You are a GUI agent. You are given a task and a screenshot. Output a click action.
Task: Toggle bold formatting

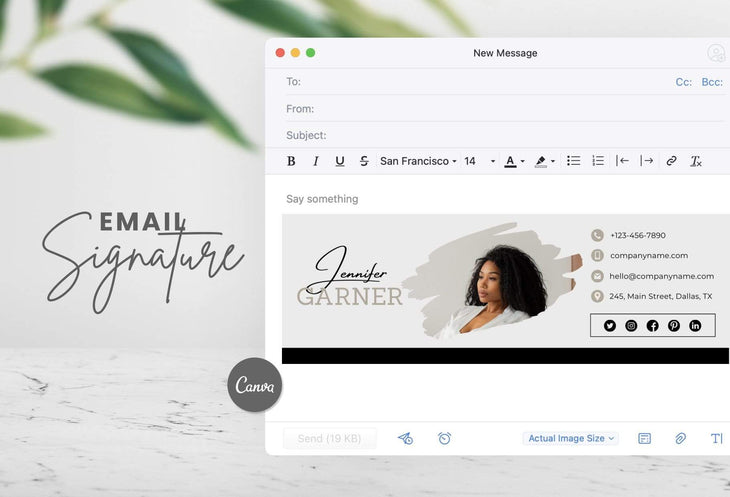pyautogui.click(x=291, y=161)
